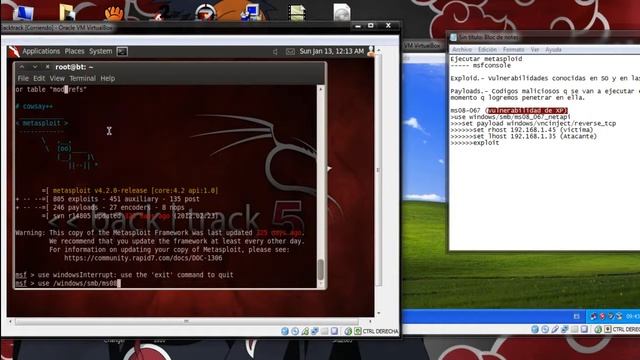Open the Terminal menu in terminal window
640x360 pixels.
click(x=82, y=78)
